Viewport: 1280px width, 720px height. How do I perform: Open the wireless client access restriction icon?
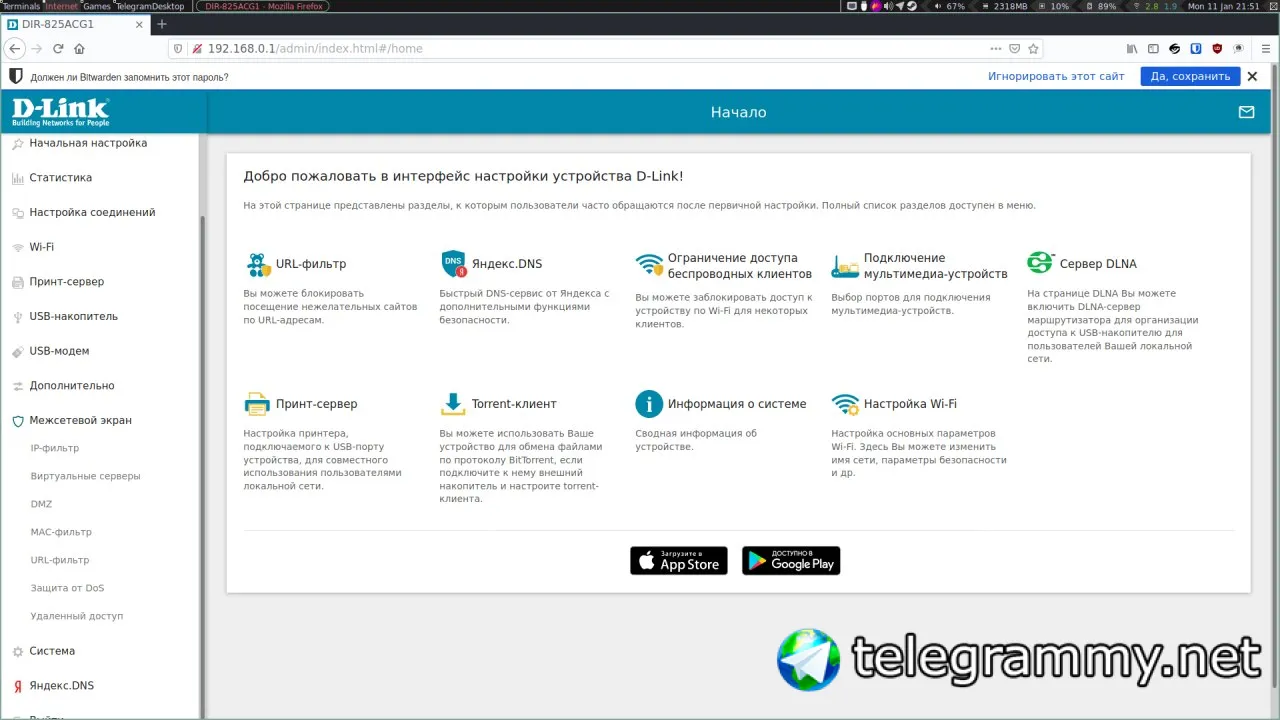click(x=650, y=265)
